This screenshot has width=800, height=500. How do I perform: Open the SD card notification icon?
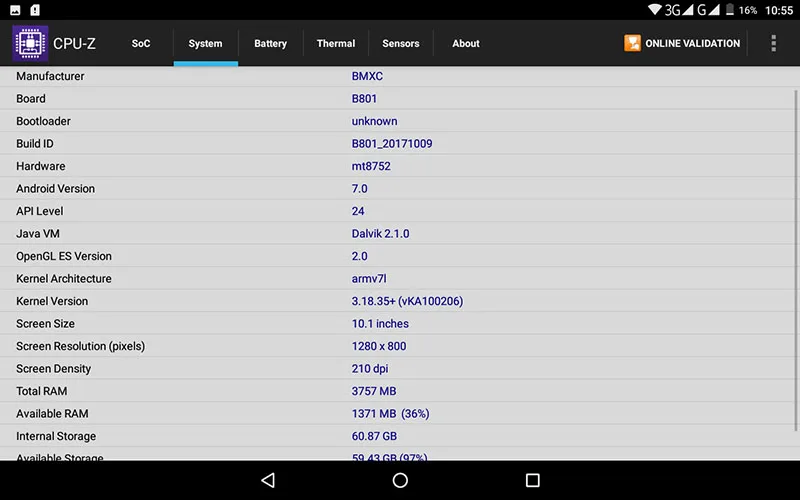click(x=35, y=10)
